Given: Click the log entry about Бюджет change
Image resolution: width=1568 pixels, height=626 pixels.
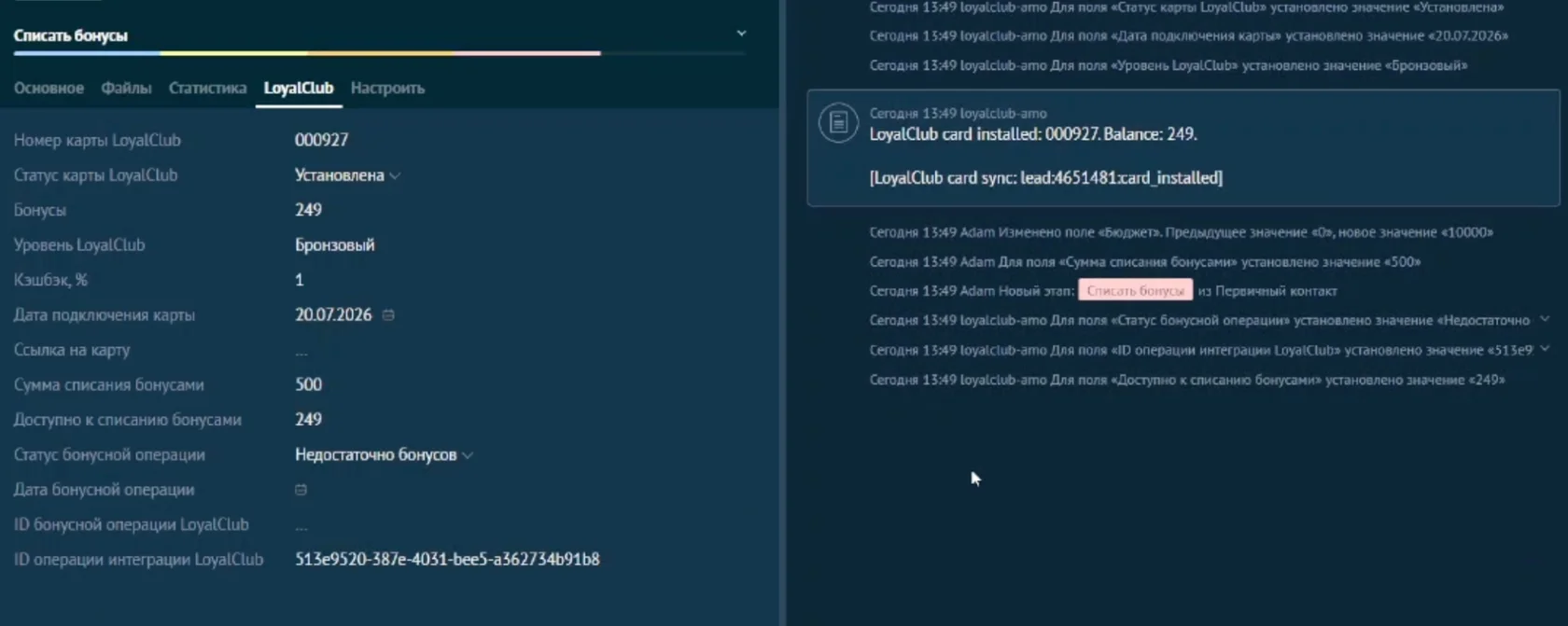Looking at the screenshot, I should pos(1181,231).
